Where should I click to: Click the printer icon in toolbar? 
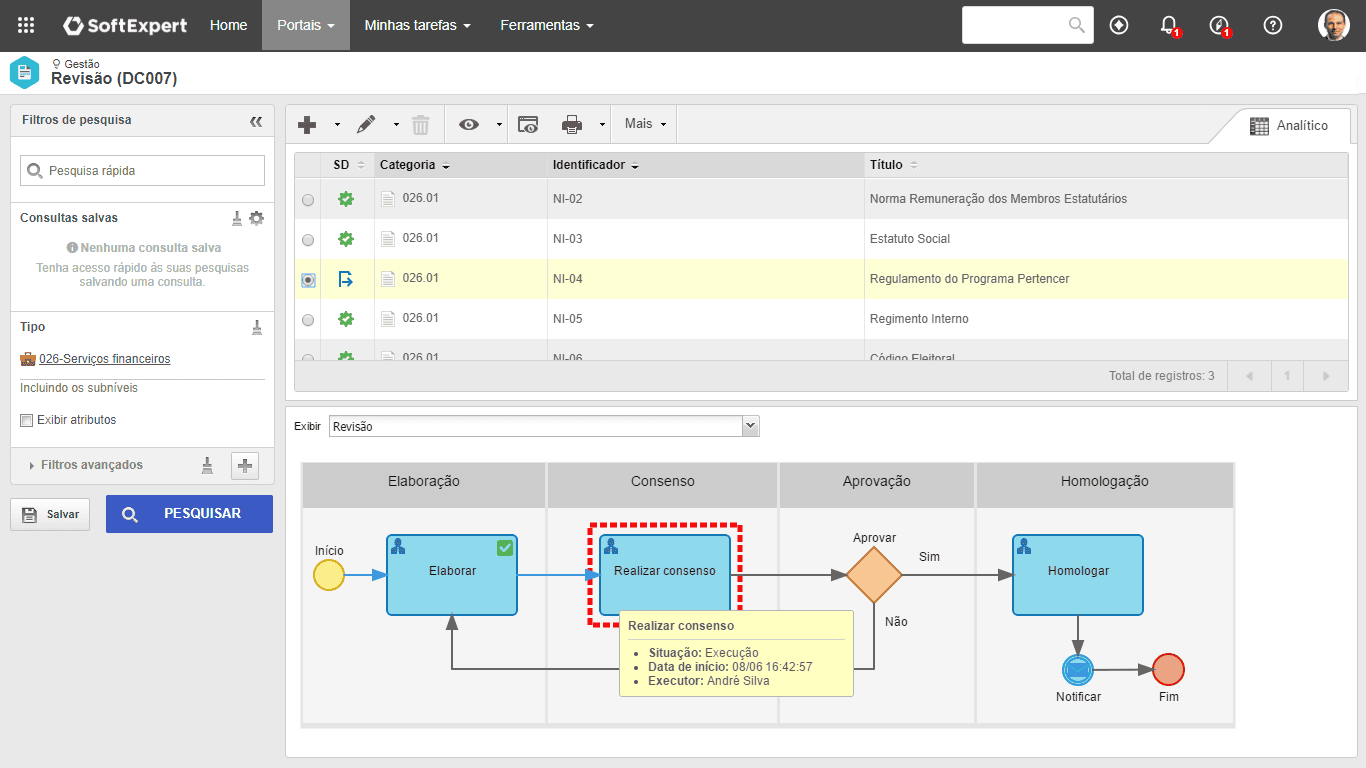click(572, 124)
